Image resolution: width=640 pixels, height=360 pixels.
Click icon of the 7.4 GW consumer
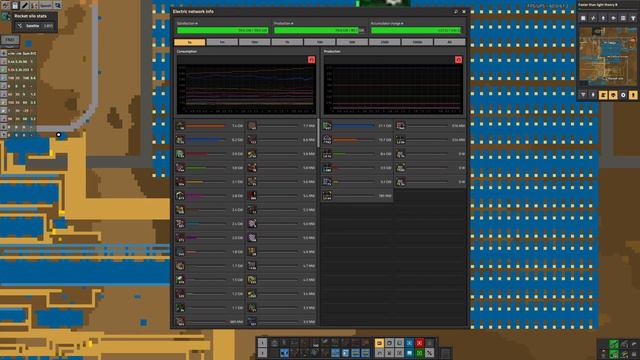pos(180,126)
